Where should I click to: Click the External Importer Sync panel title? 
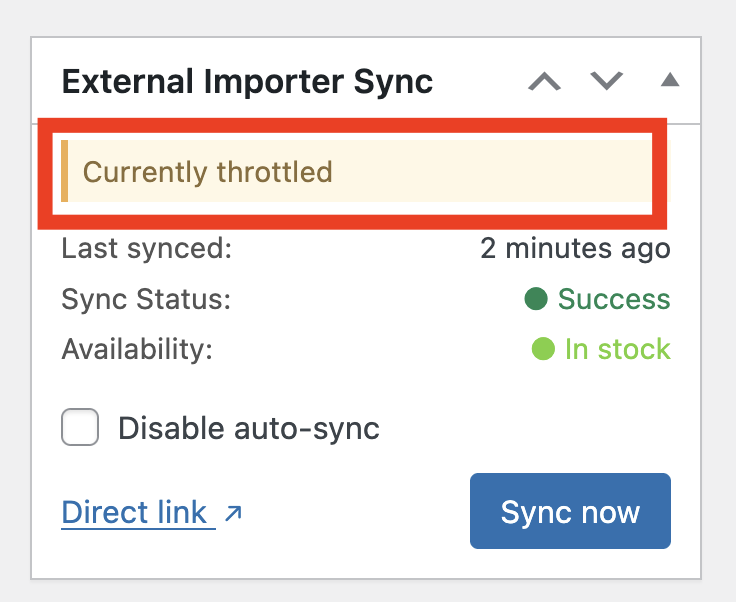[247, 81]
